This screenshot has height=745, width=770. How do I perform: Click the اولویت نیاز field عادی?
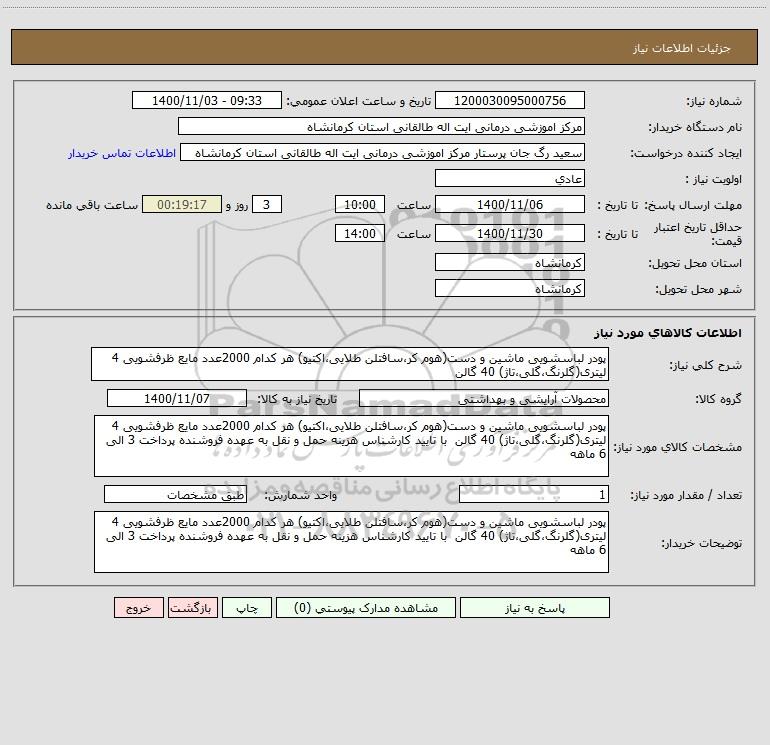click(x=510, y=178)
